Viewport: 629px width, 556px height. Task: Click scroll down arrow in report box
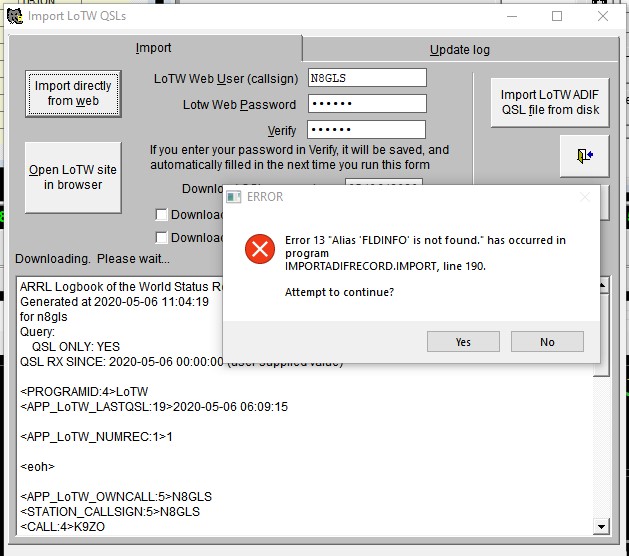click(x=601, y=526)
